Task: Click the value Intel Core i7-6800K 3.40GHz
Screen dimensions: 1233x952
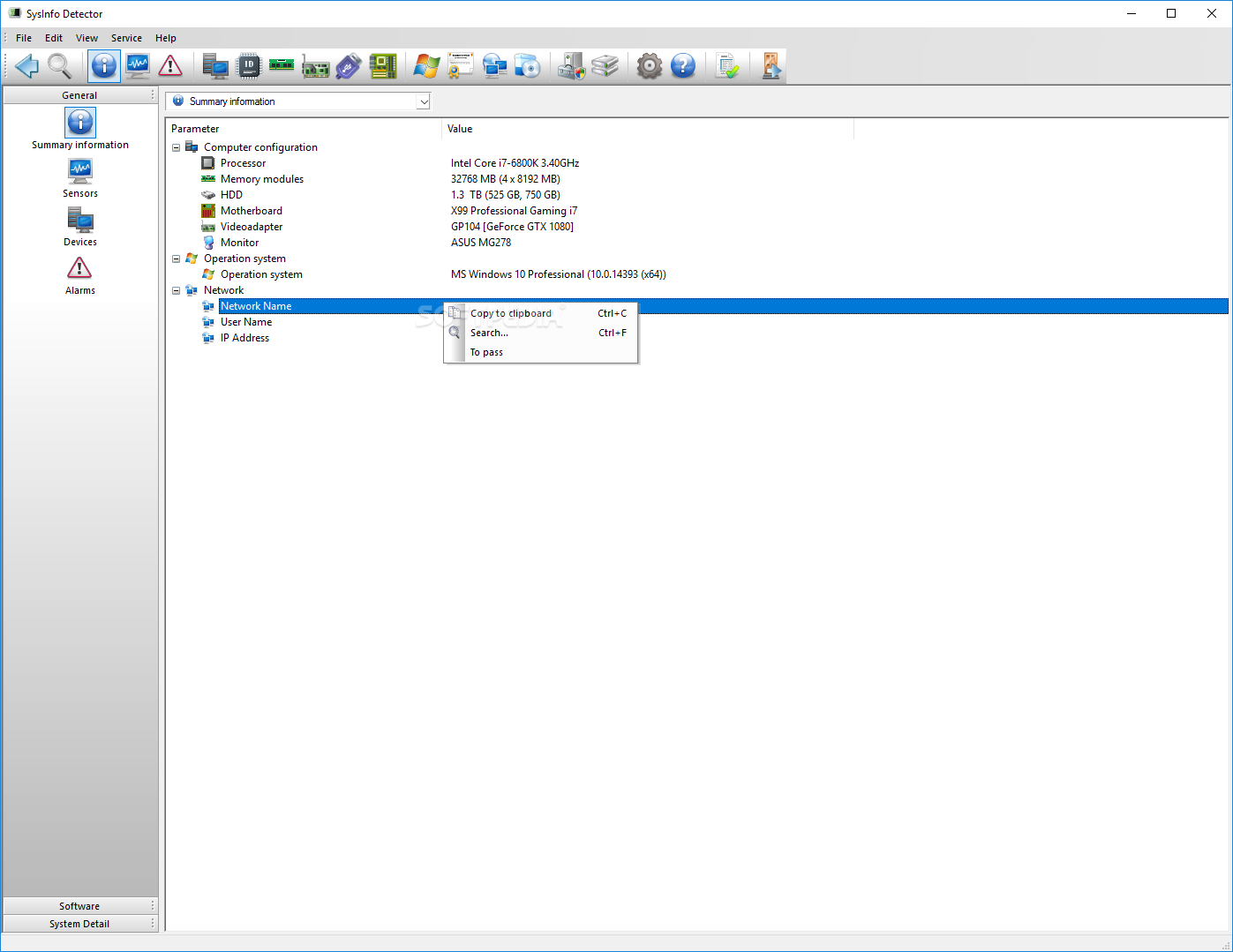Action: coord(515,163)
